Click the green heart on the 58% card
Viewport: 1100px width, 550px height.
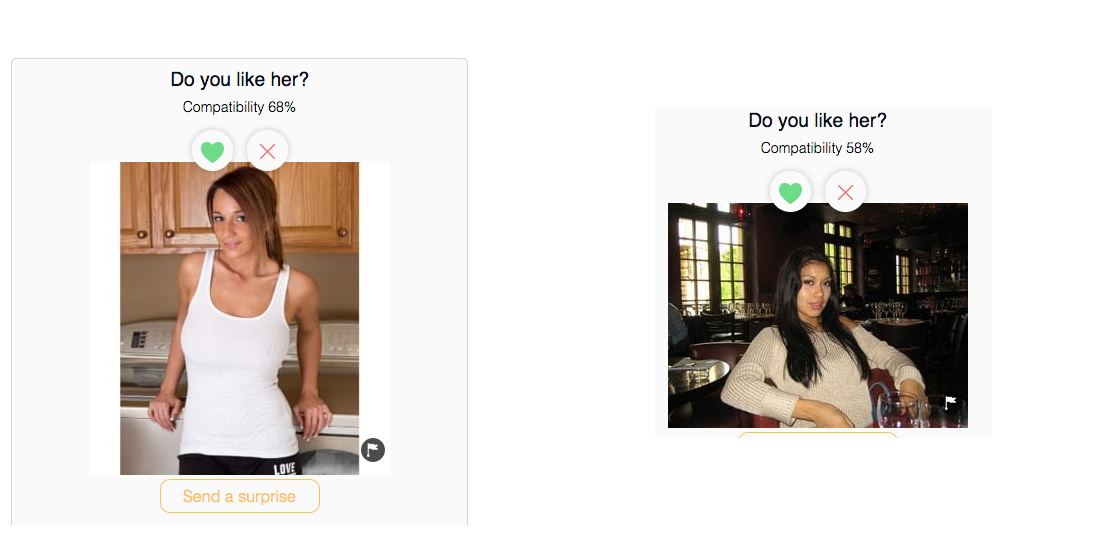[791, 192]
